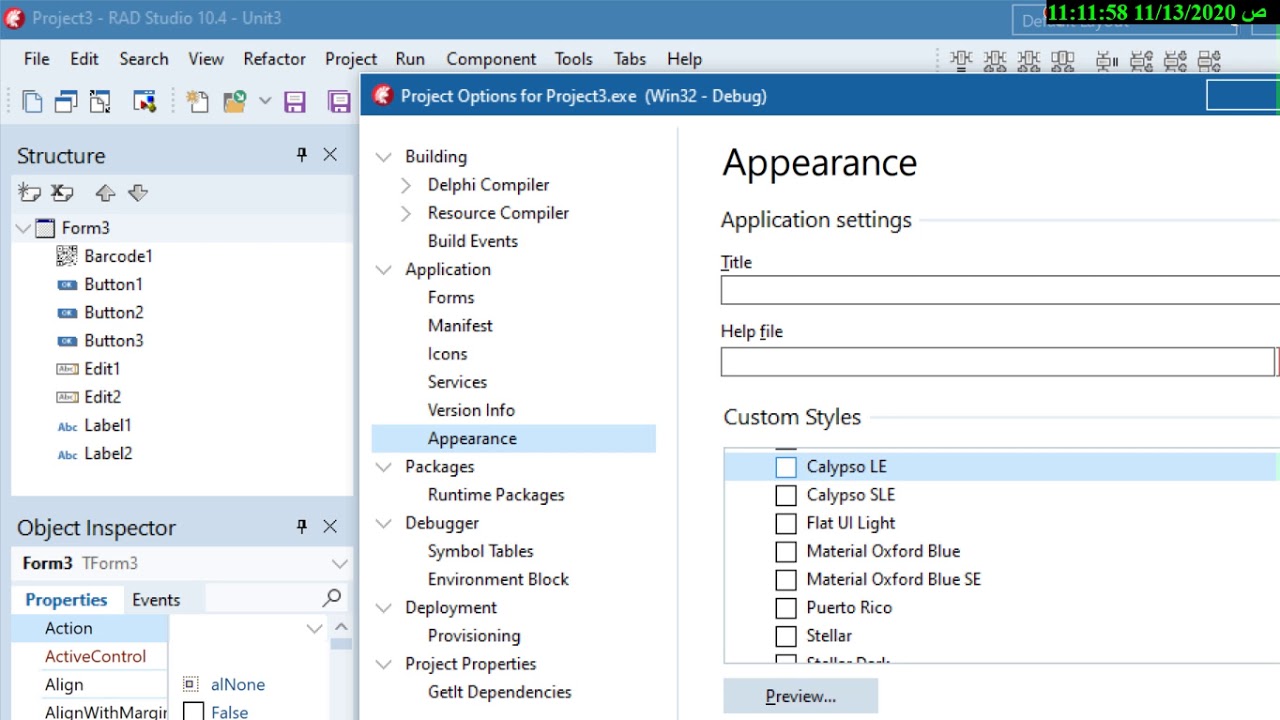The image size is (1280, 720).
Task: Pin the Structure panel with pushpin icon
Action: coord(301,155)
